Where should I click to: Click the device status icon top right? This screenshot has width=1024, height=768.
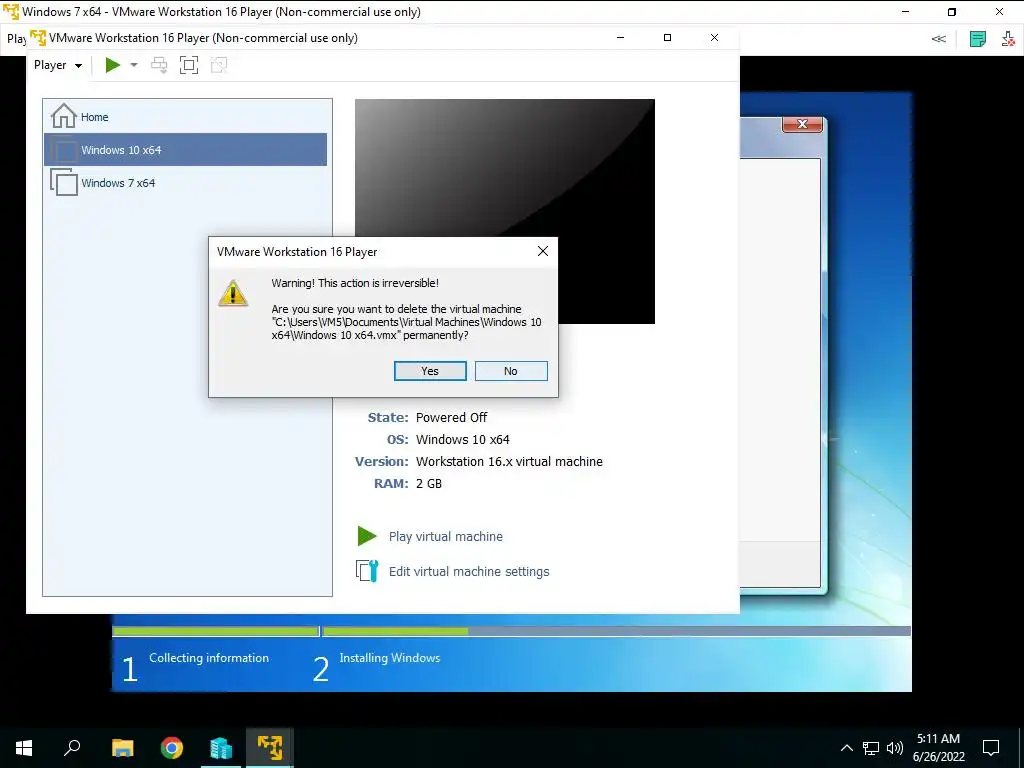(x=1008, y=39)
